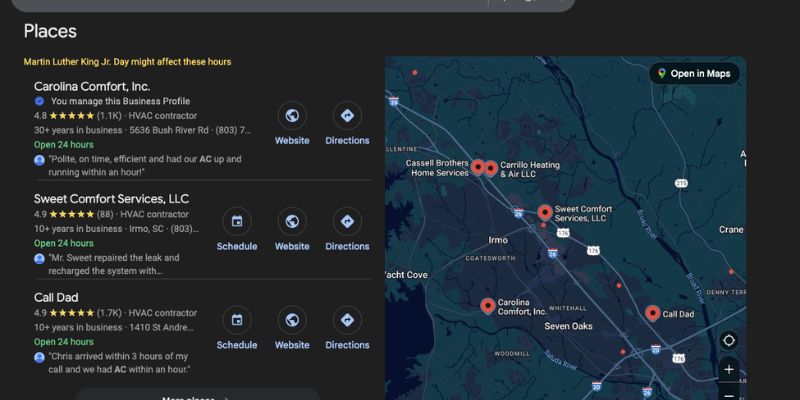
Task: Open Call Dad website globe icon
Action: [292, 320]
